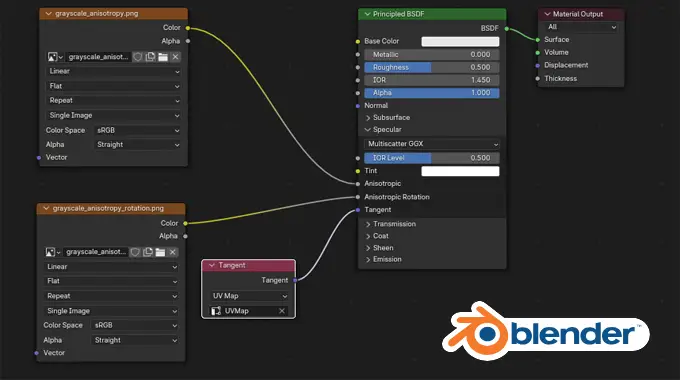Open Color Space sRGB dropdown in grayscale_anisotropy_rotation.png node
The width and height of the screenshot is (680, 380).
tap(135, 325)
